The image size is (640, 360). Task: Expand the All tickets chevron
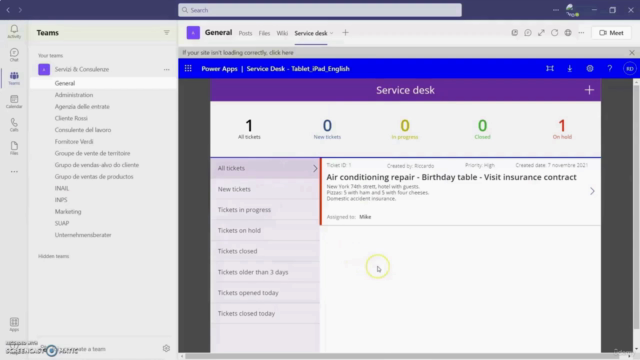click(315, 168)
